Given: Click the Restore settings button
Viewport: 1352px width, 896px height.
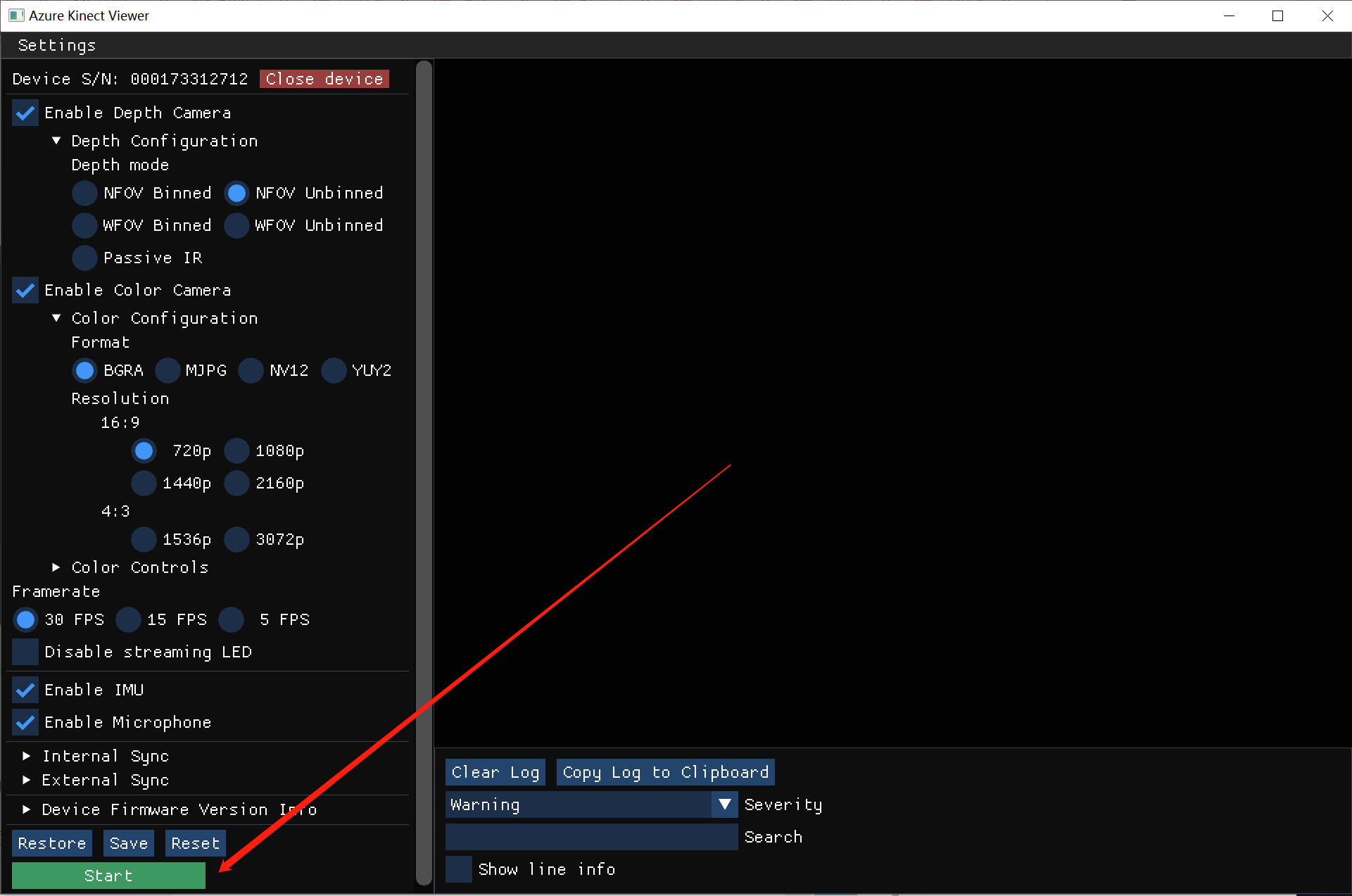Looking at the screenshot, I should pyautogui.click(x=51, y=843).
